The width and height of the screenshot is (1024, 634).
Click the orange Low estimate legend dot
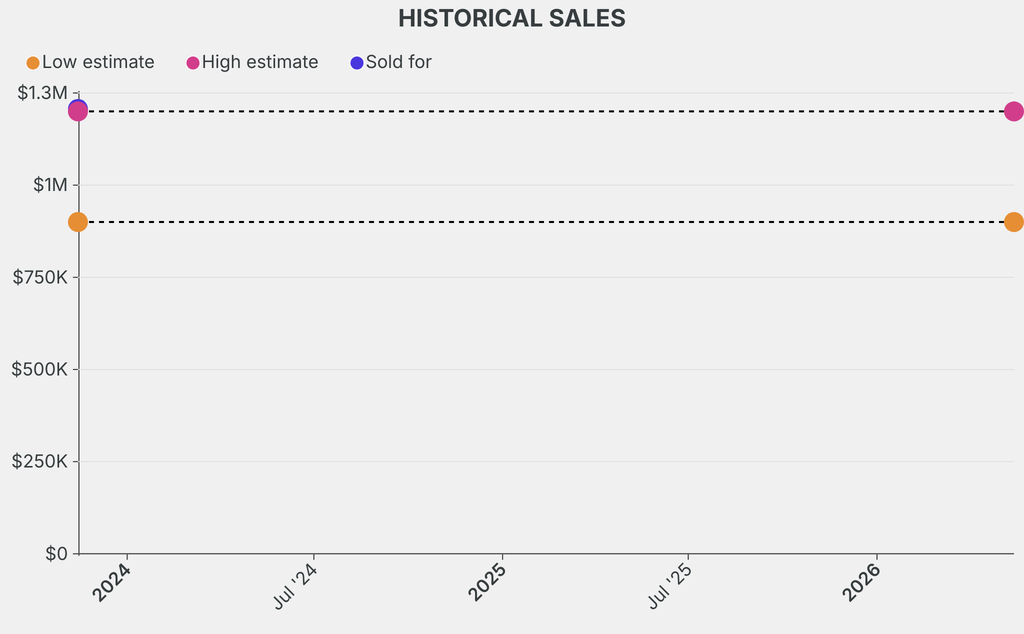pos(33,63)
